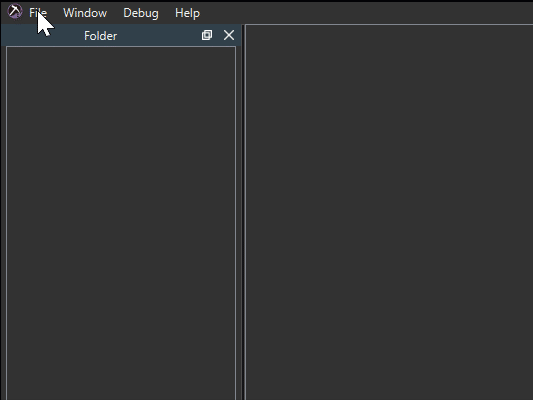
Task: Open the File menu
Action: pyautogui.click(x=38, y=13)
